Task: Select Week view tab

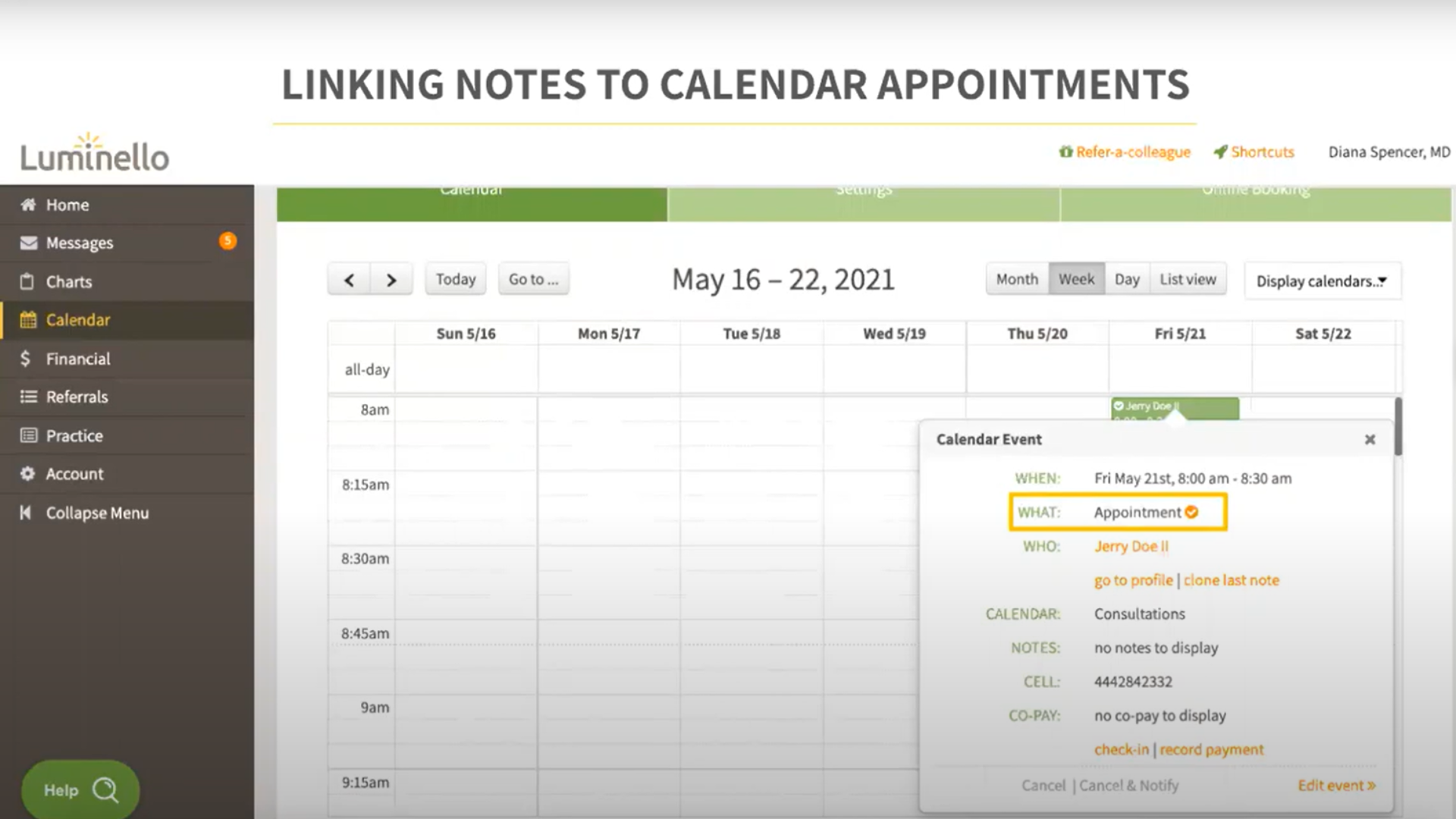Action: tap(1075, 279)
